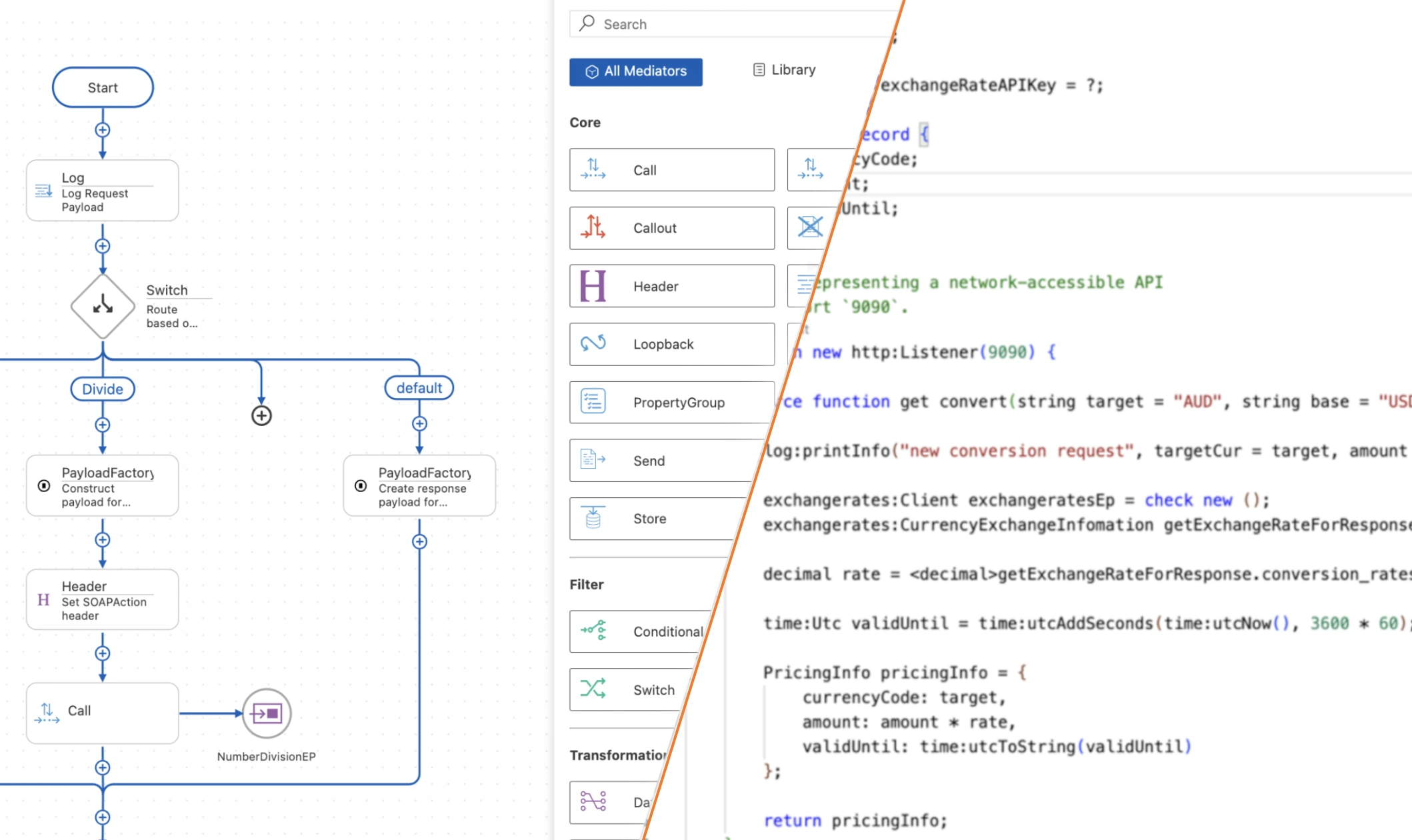Click the Conditional green icon
This screenshot has width=1412, height=840.
tap(593, 630)
